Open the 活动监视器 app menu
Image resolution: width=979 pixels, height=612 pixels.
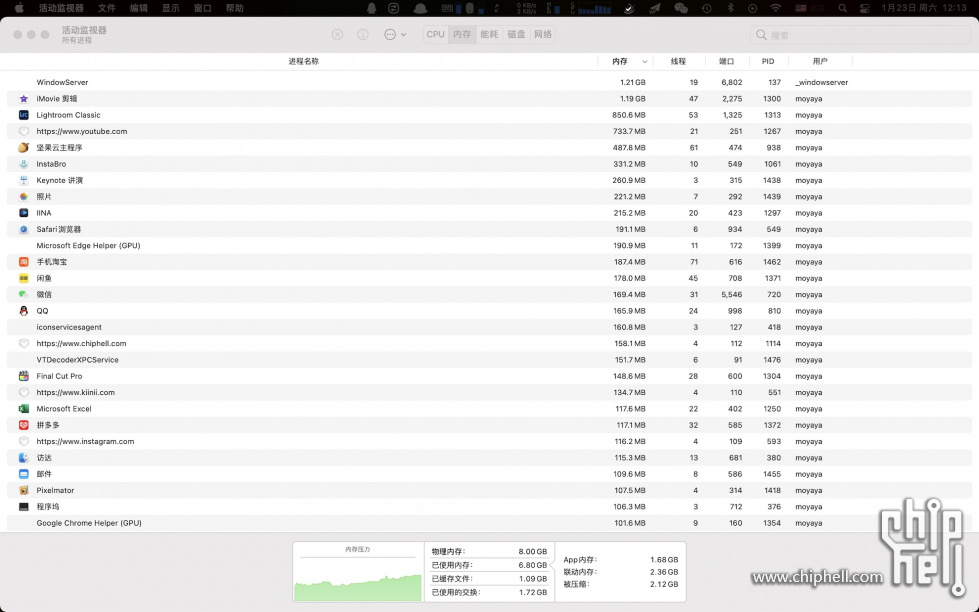pos(61,8)
